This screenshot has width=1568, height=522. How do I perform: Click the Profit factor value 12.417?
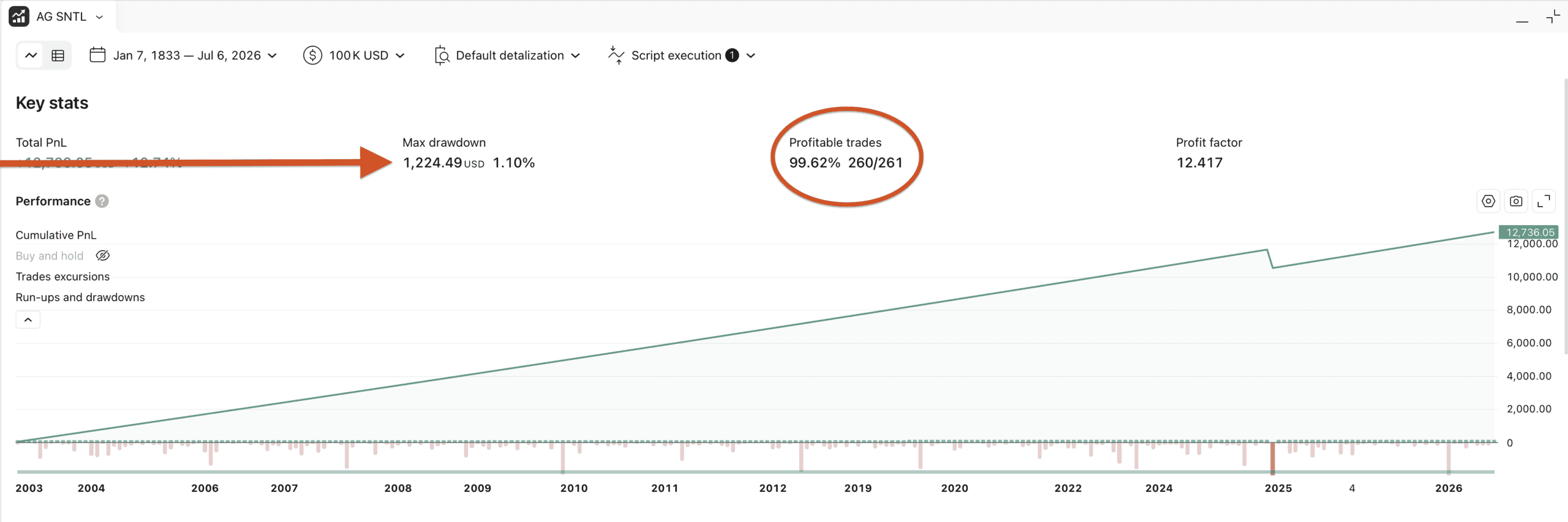1199,163
